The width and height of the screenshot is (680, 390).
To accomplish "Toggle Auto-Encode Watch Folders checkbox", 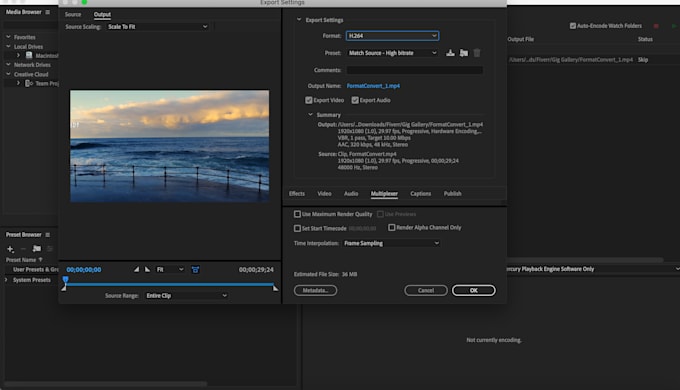I will (573, 26).
